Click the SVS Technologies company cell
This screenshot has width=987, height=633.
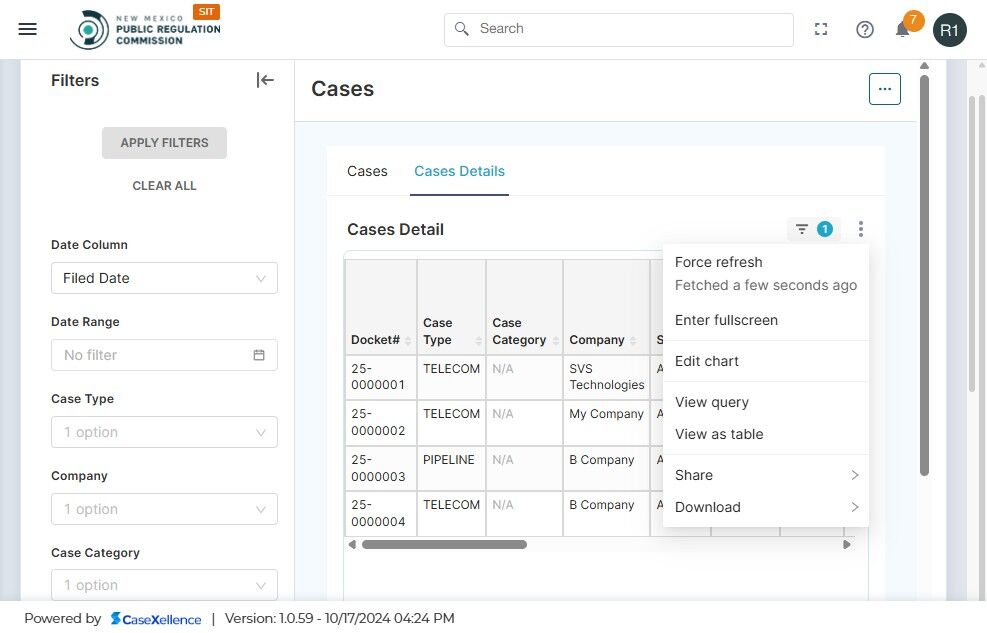click(606, 377)
